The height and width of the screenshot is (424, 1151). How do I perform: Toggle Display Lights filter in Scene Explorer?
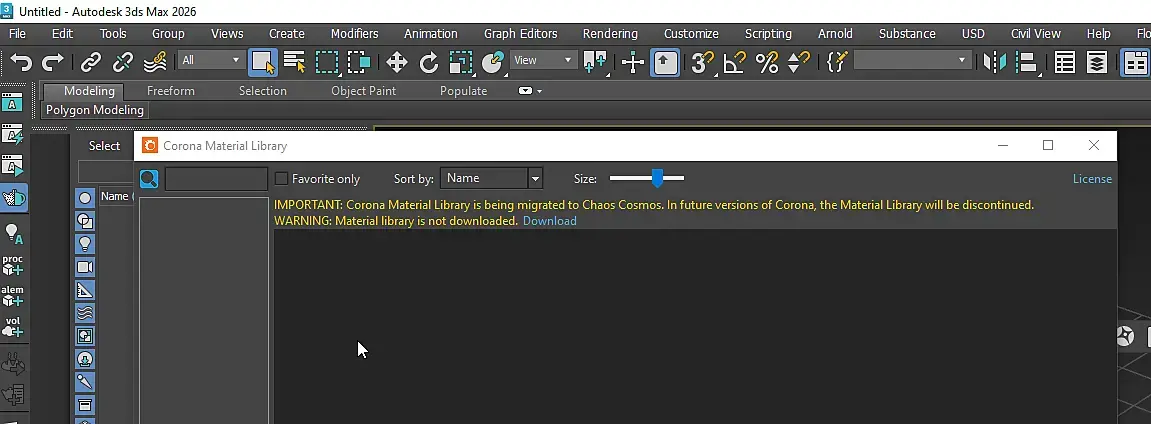point(85,244)
